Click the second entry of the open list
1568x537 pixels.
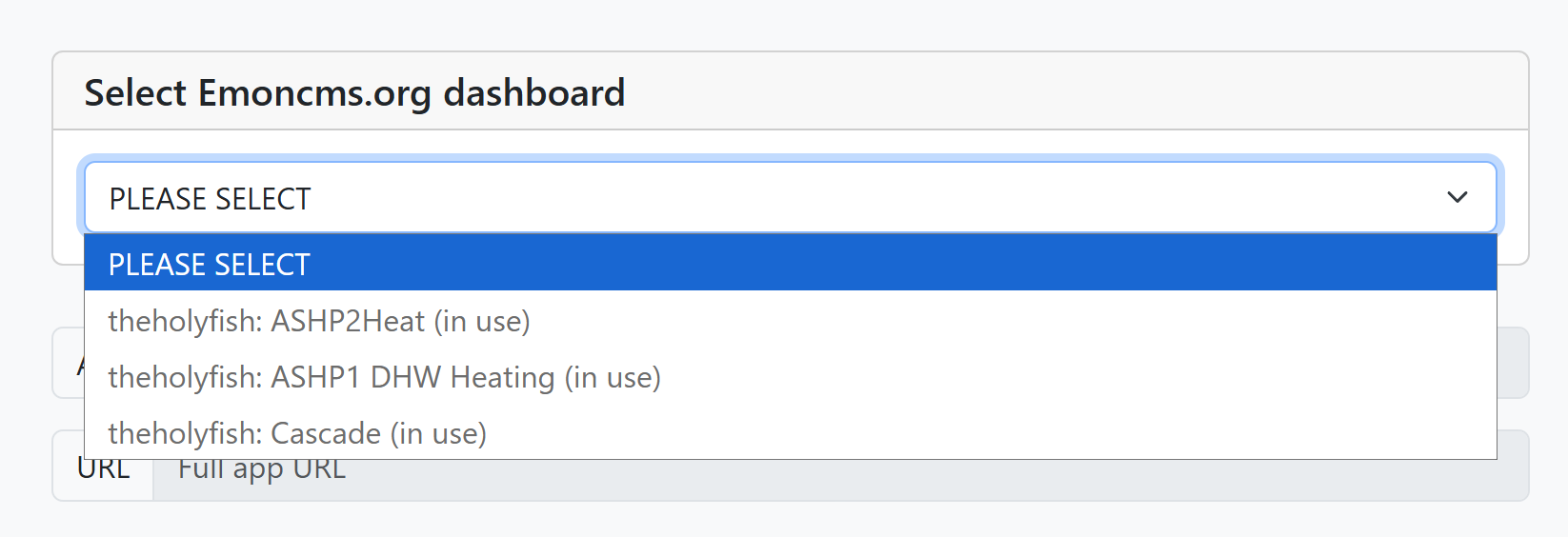pos(319,321)
